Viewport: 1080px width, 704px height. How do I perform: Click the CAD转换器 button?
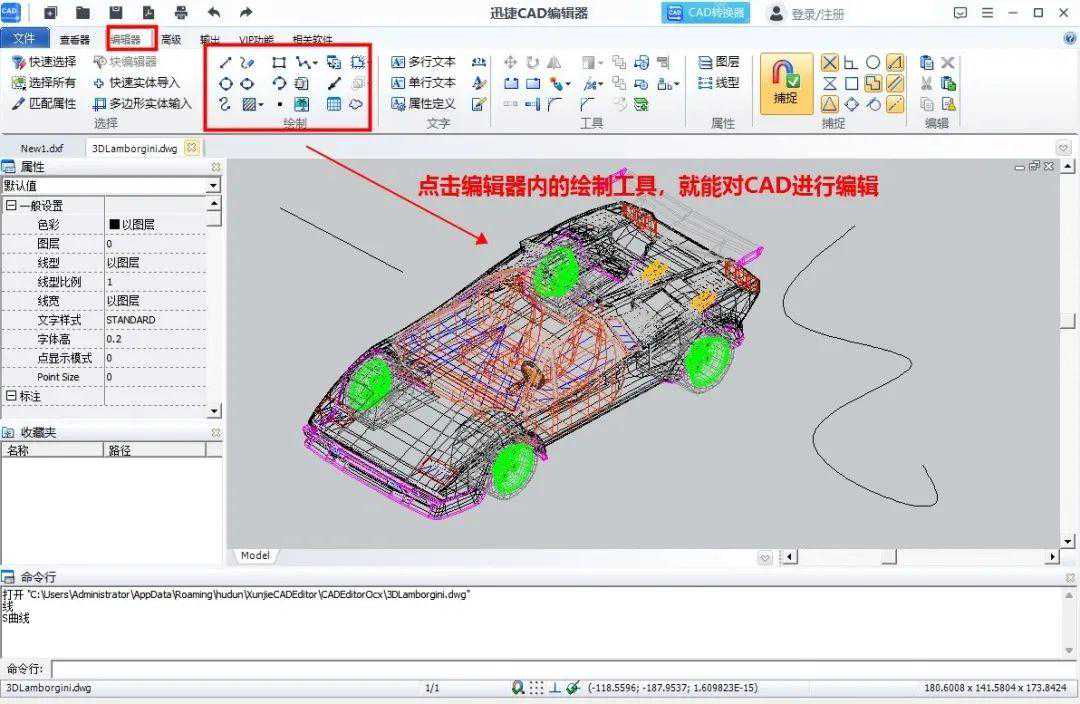pos(706,13)
